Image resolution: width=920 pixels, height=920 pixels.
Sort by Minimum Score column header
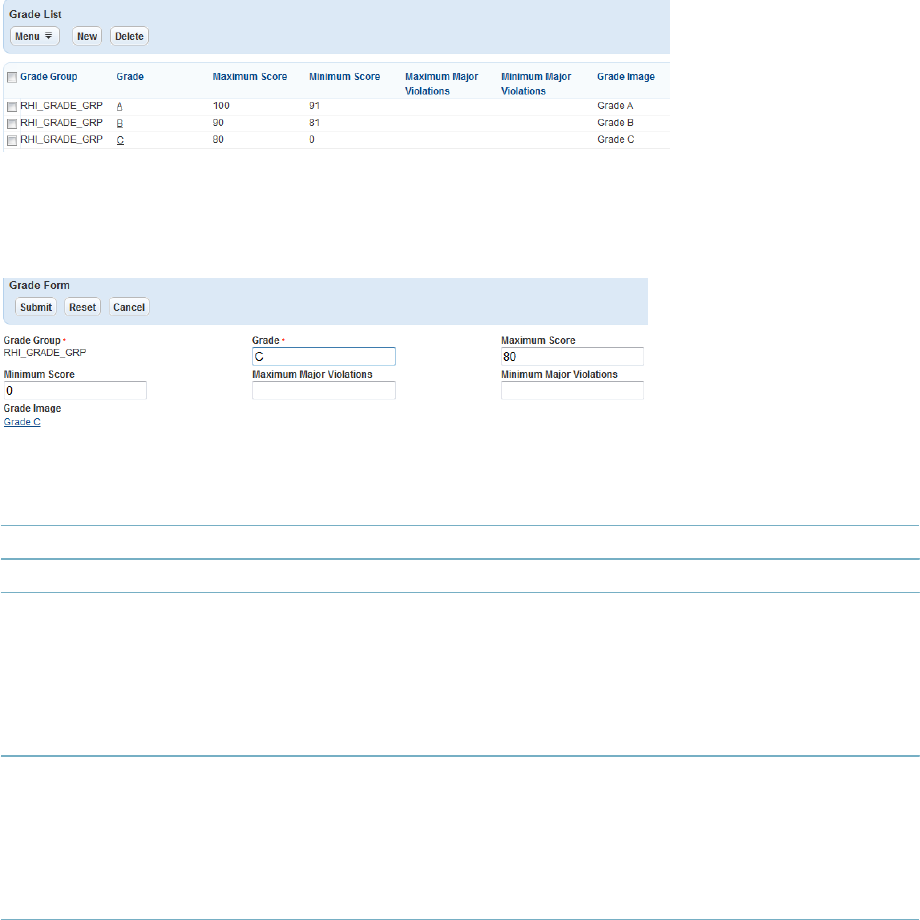tap(344, 77)
